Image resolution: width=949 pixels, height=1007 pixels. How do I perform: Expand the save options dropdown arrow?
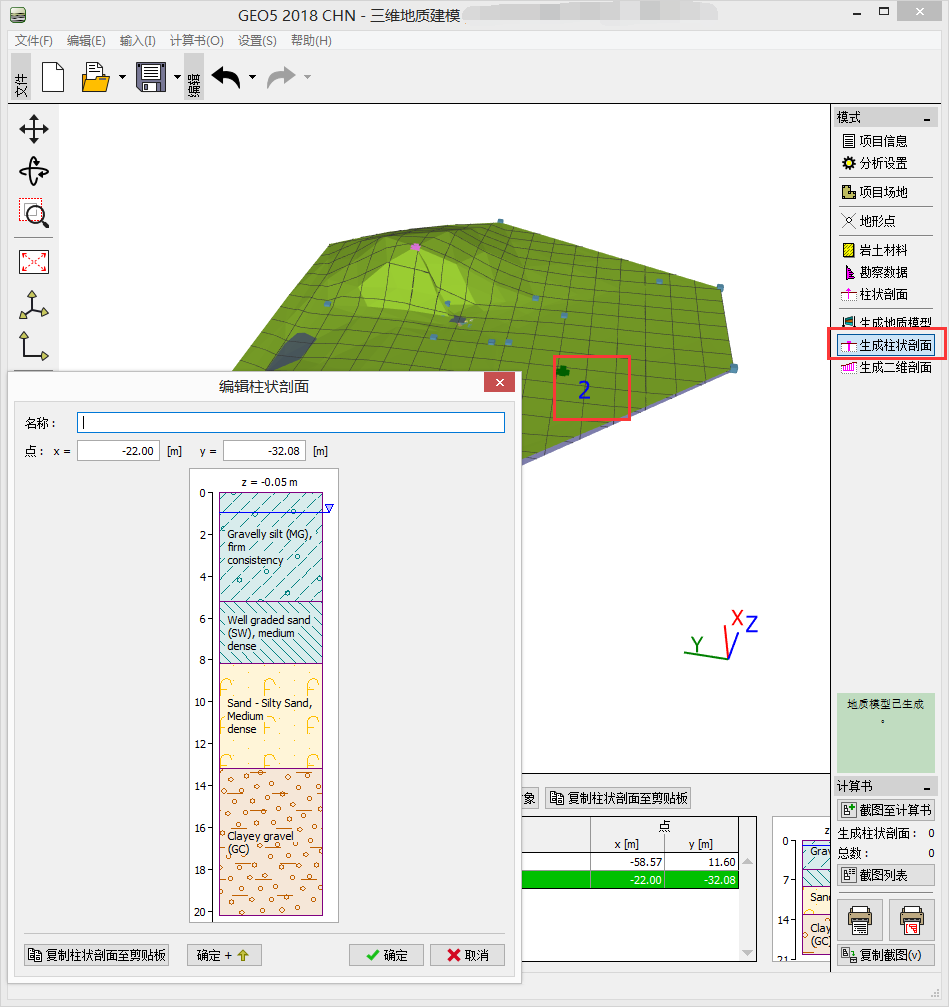[177, 77]
